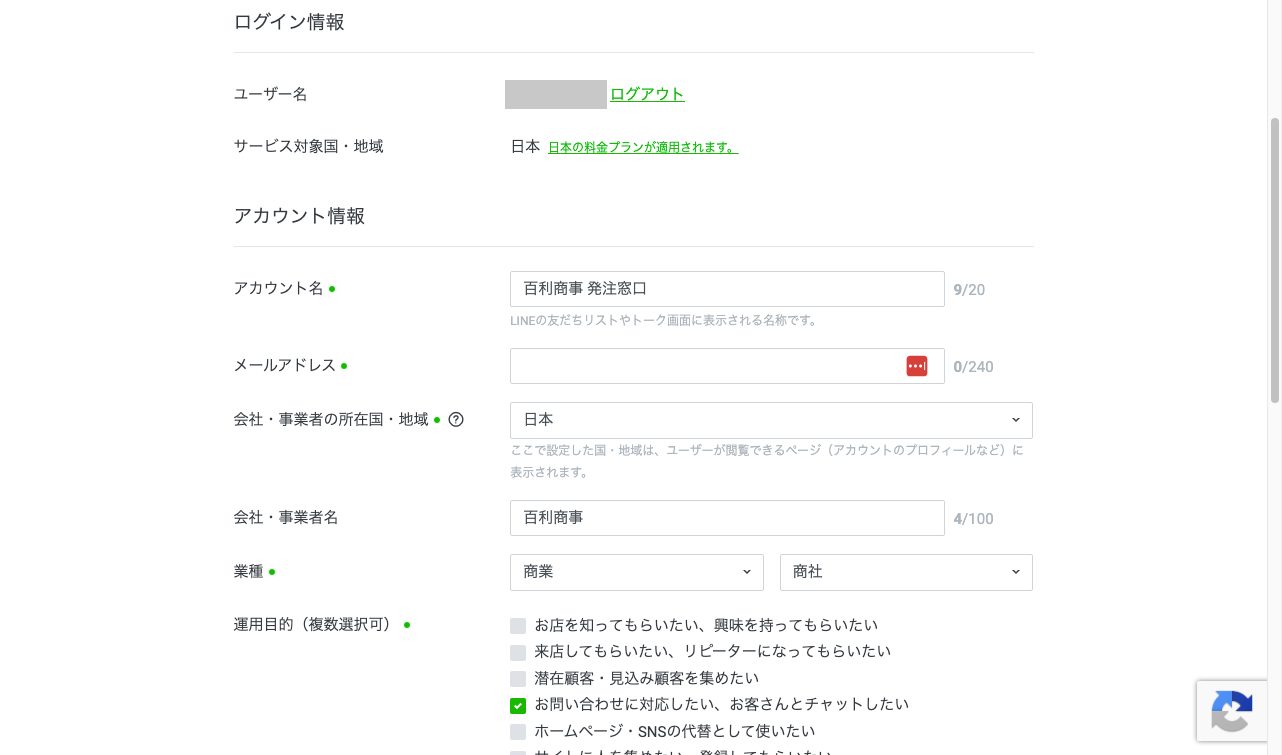
Task: Click the ログイン情報 section heading
Action: (x=289, y=22)
